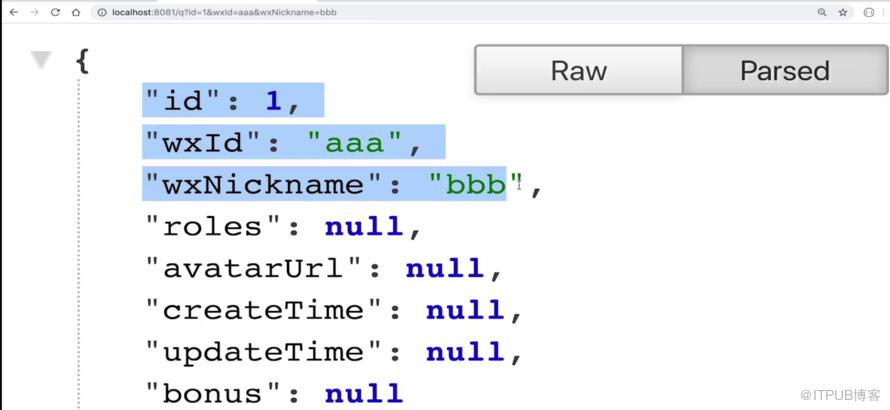The height and width of the screenshot is (410, 890).
Task: View site info icon beside localhost URL
Action: 102,12
